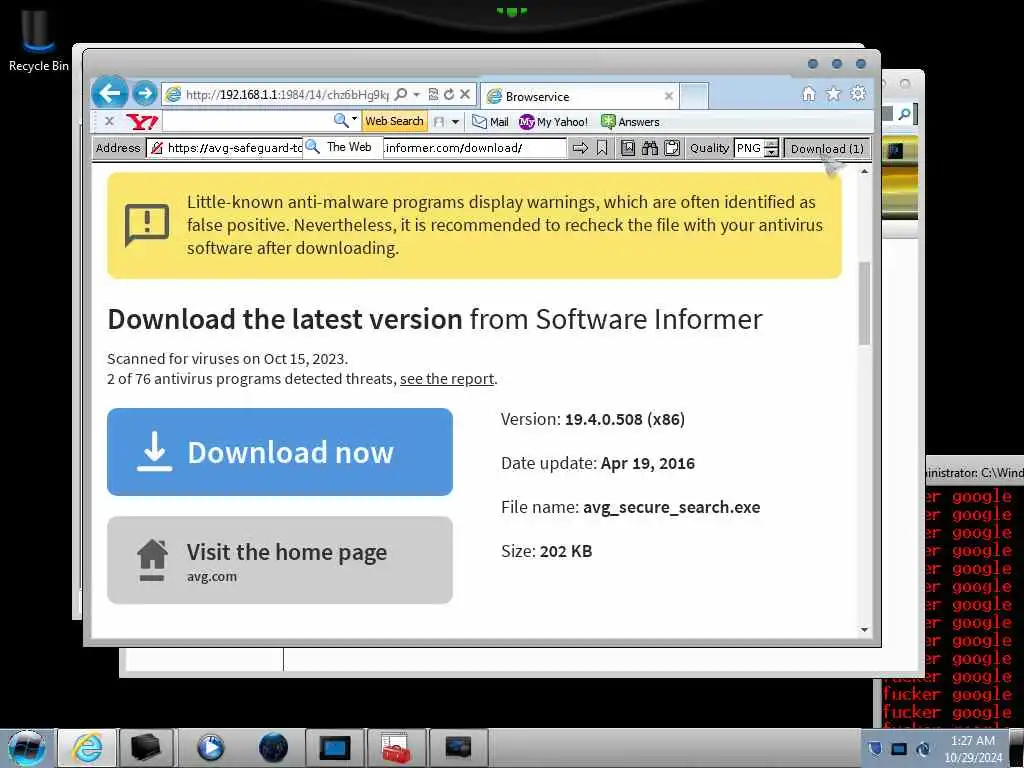Click Visit the home page avg.com button

(280, 560)
